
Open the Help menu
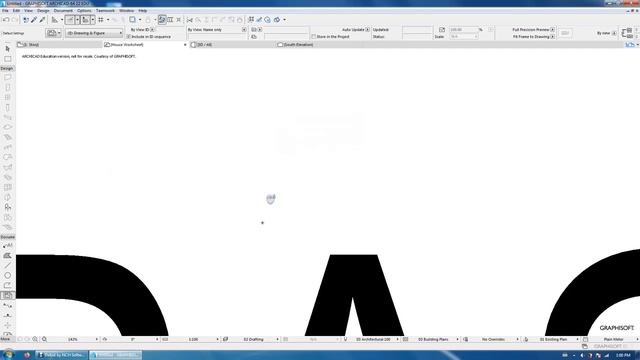tap(142, 11)
